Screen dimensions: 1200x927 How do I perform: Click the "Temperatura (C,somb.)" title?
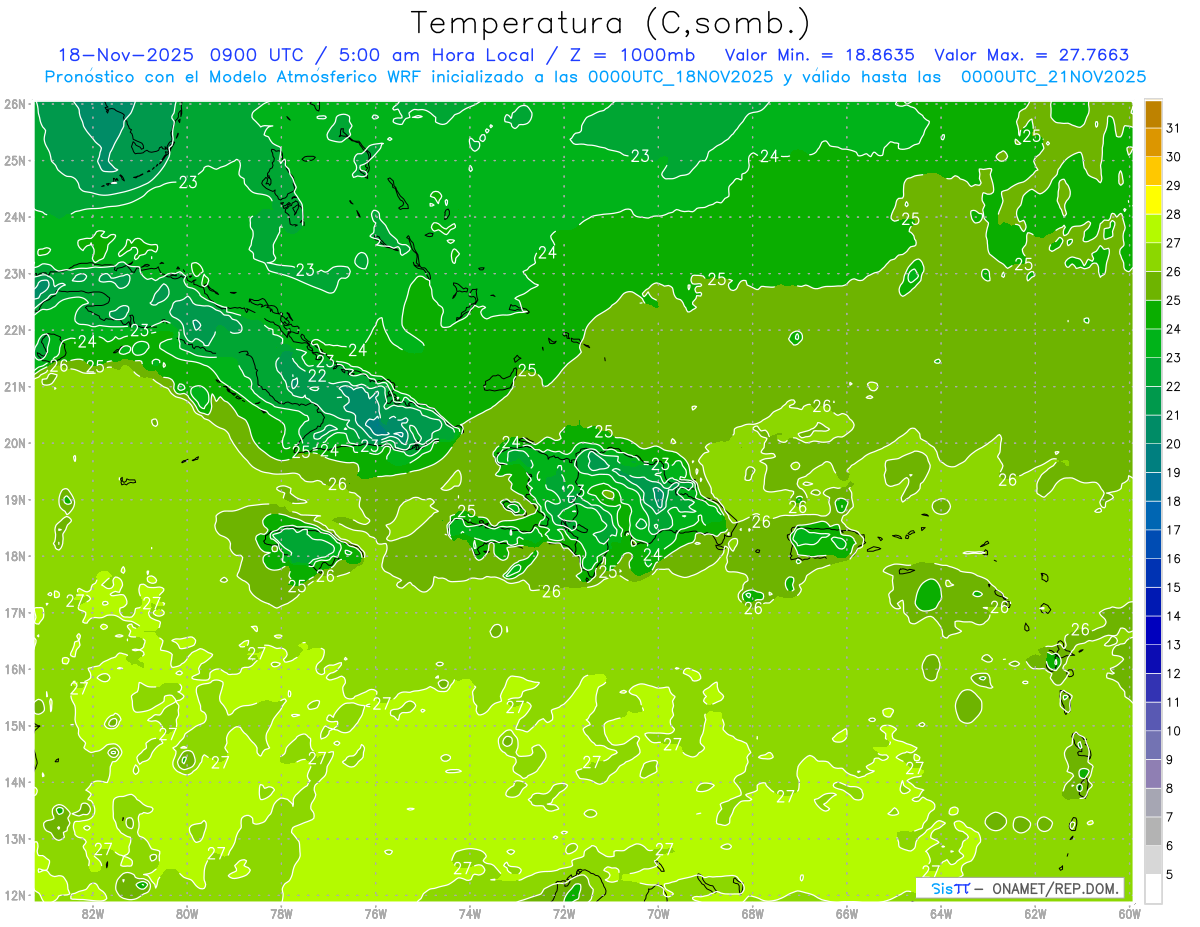click(x=610, y=24)
